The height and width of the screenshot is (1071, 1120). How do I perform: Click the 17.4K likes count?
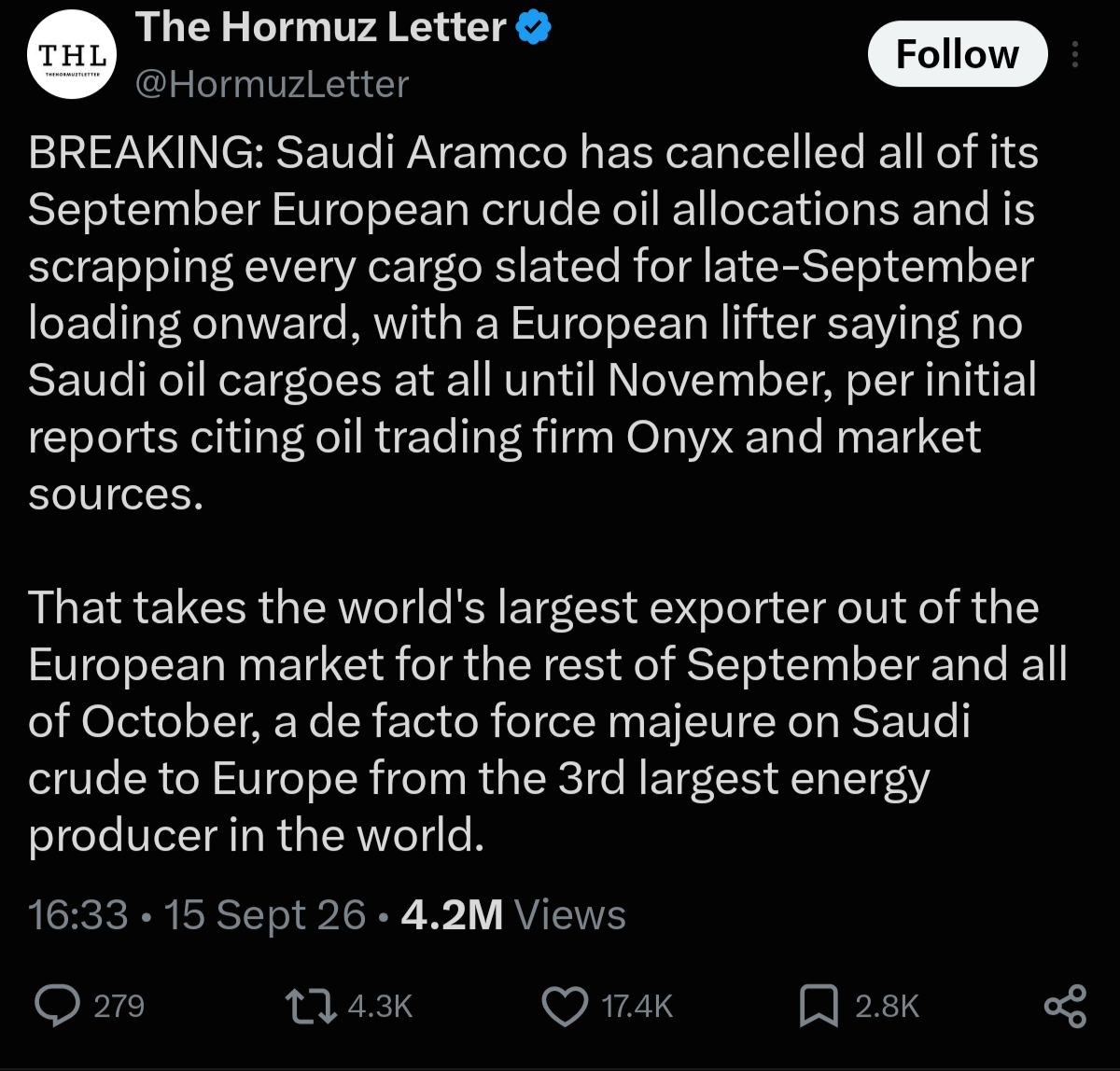pos(637,1006)
